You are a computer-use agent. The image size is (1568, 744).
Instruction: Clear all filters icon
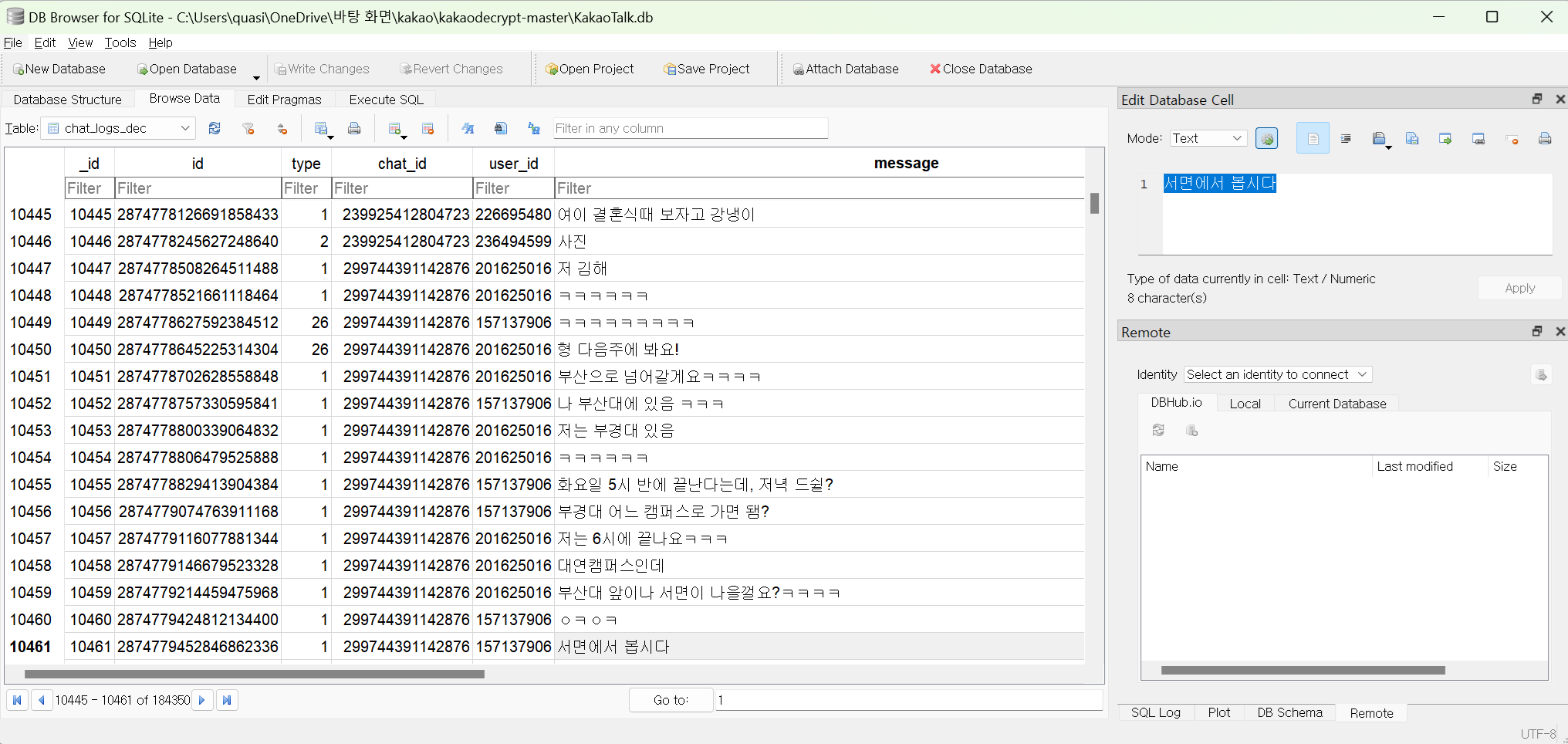(x=248, y=128)
